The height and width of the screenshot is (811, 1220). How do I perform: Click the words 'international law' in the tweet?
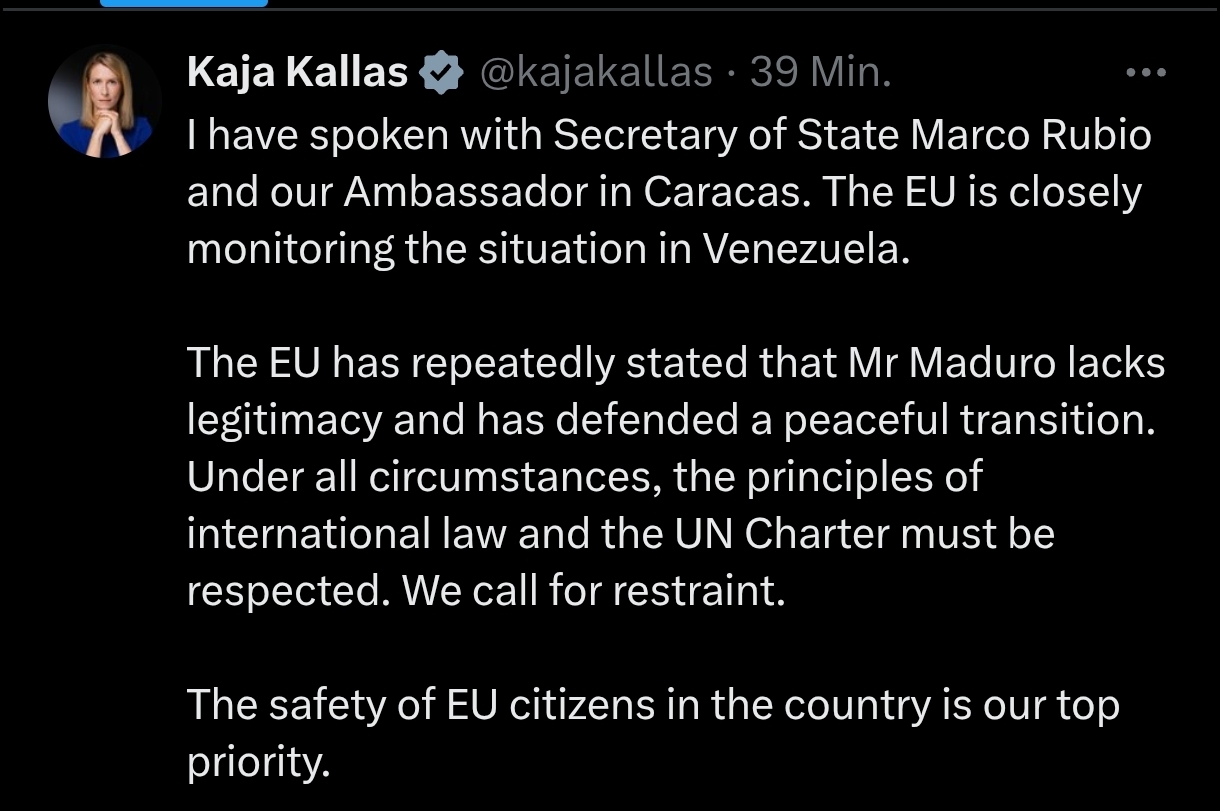tap(314, 534)
